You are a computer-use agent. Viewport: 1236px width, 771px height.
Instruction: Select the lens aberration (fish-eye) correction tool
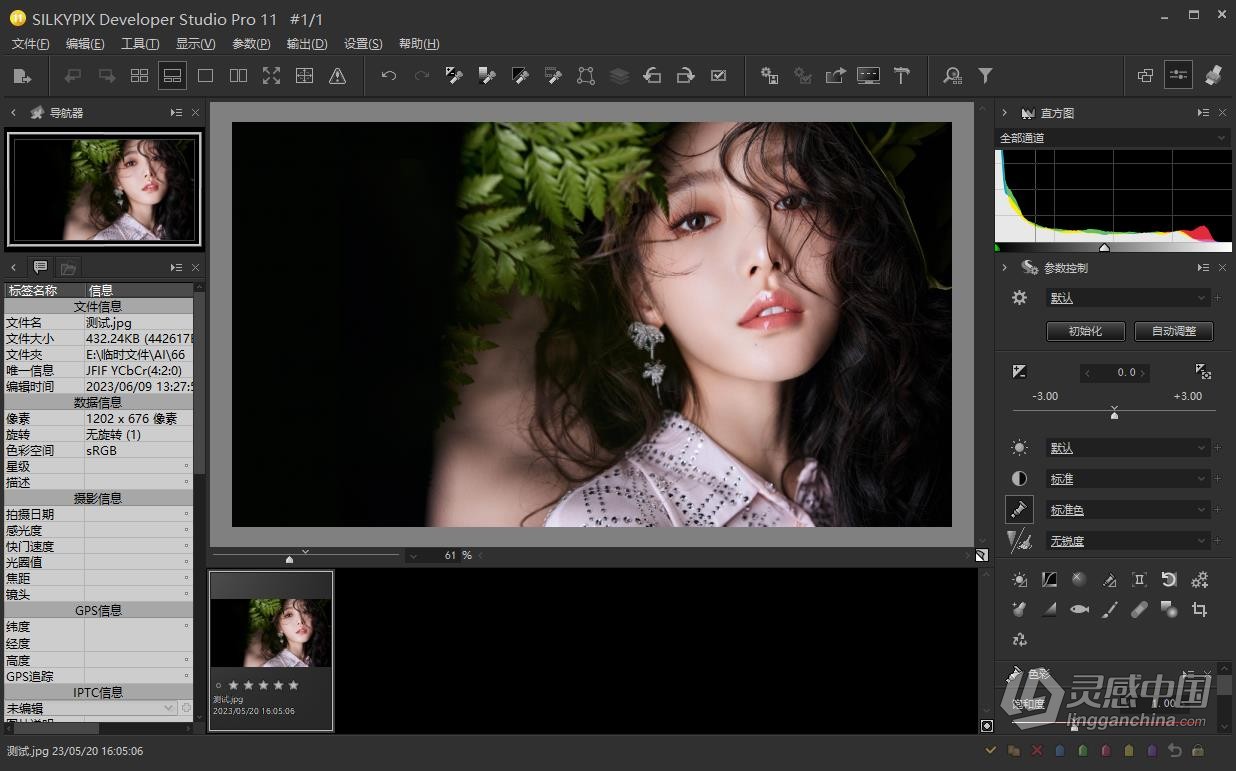click(1079, 609)
